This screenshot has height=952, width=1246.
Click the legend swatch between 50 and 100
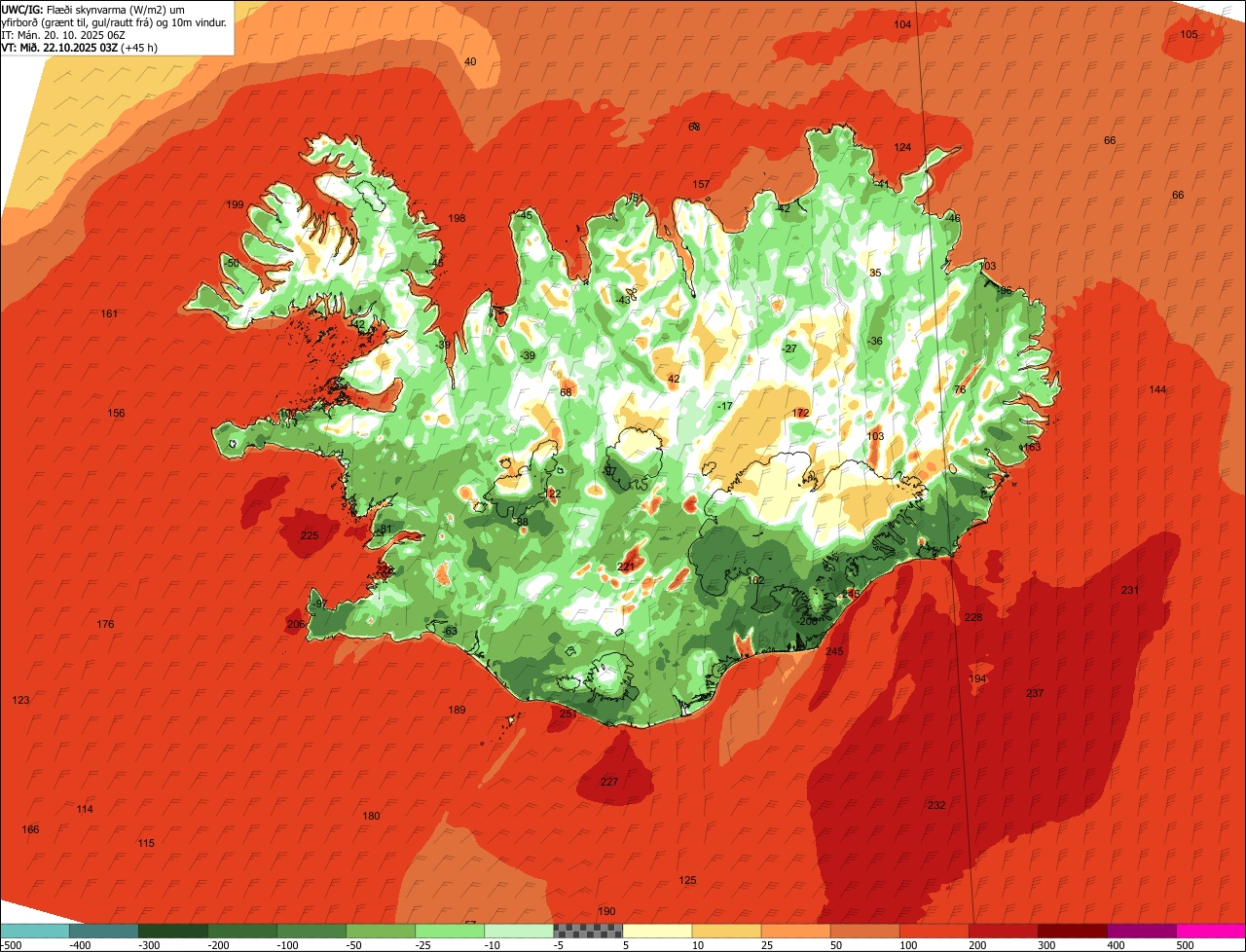864,931
